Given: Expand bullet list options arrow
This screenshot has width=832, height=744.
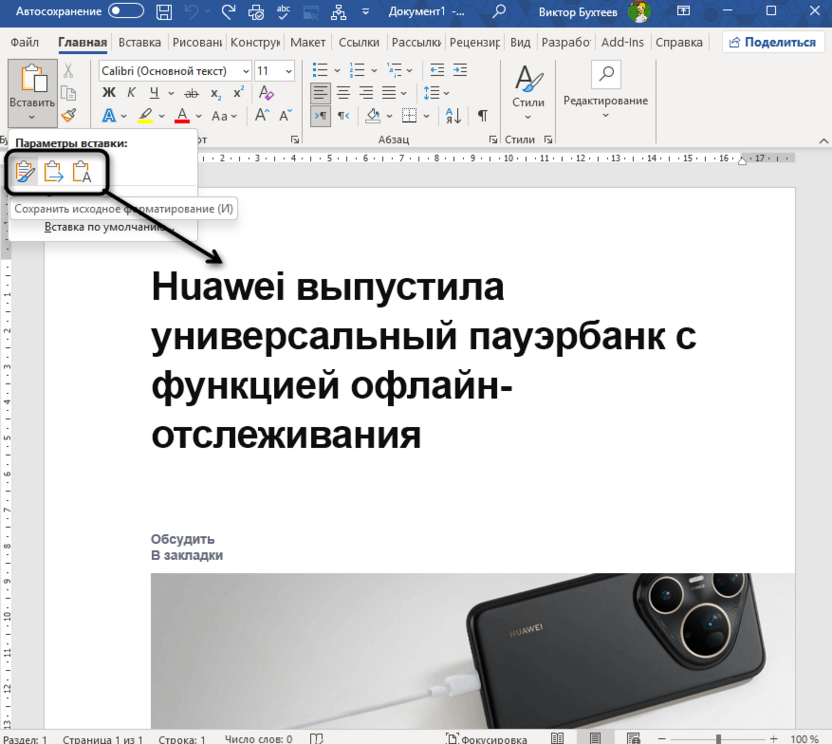Looking at the screenshot, I should (x=336, y=71).
